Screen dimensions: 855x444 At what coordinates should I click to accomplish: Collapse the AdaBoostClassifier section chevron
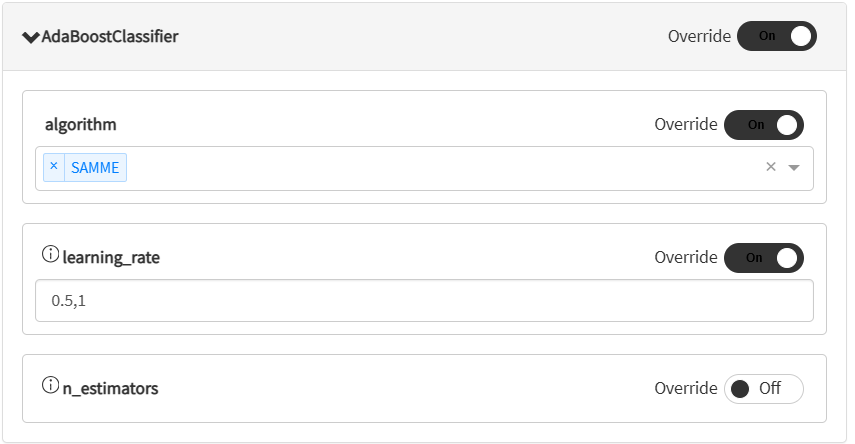pos(30,37)
